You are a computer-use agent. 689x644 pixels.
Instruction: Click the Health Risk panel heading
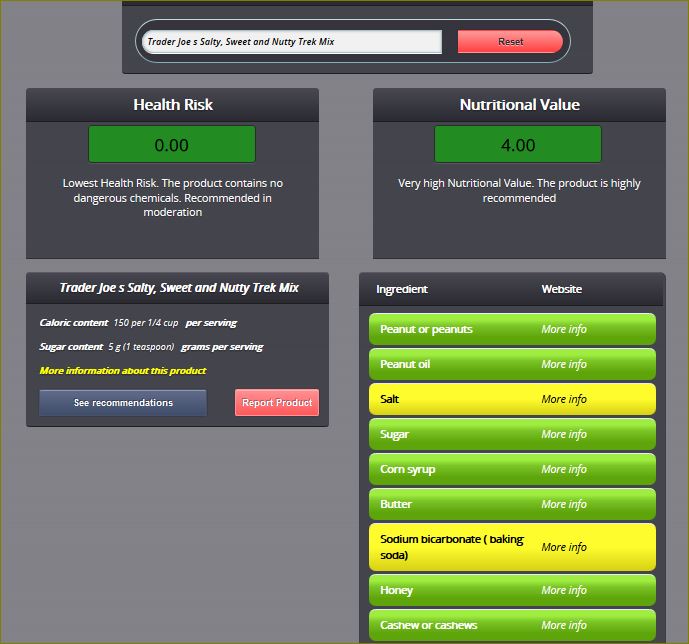click(x=173, y=105)
